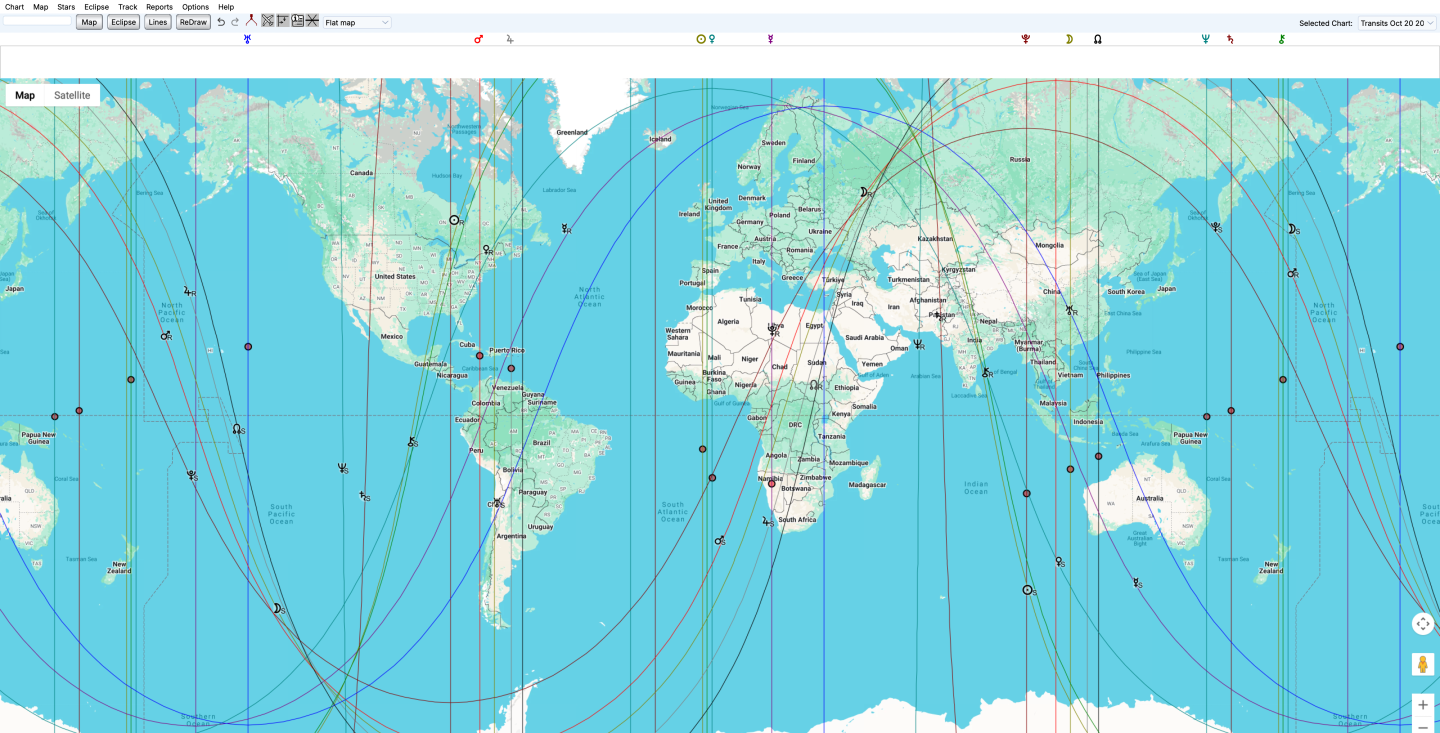The width and height of the screenshot is (1440, 733).
Task: Click the Lines toolbar button
Action: (158, 22)
